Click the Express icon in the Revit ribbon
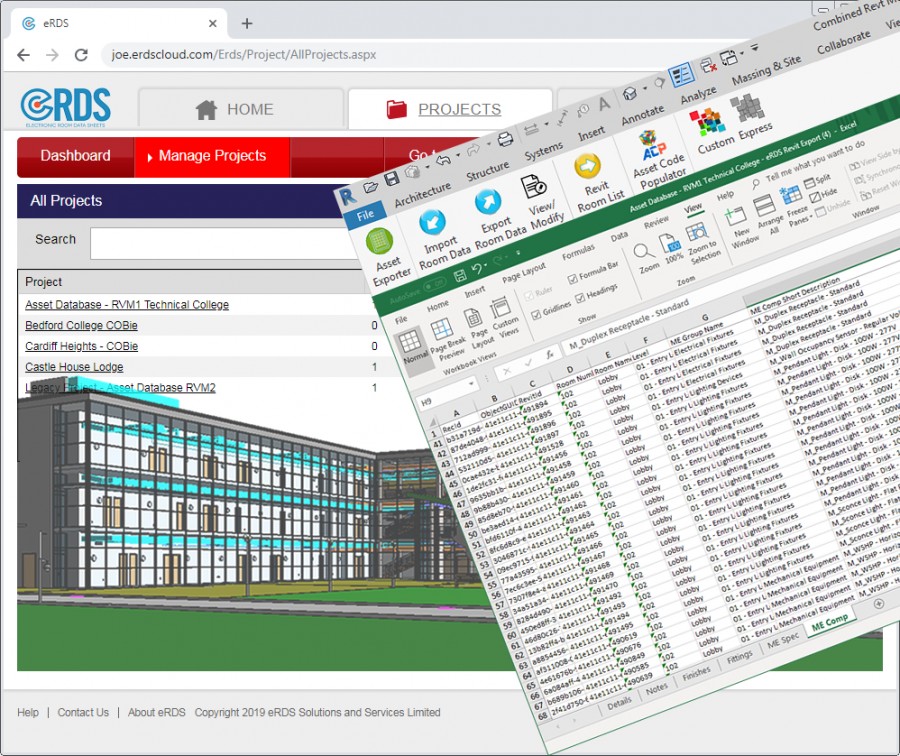Viewport: 900px width, 756px height. pyautogui.click(x=747, y=108)
